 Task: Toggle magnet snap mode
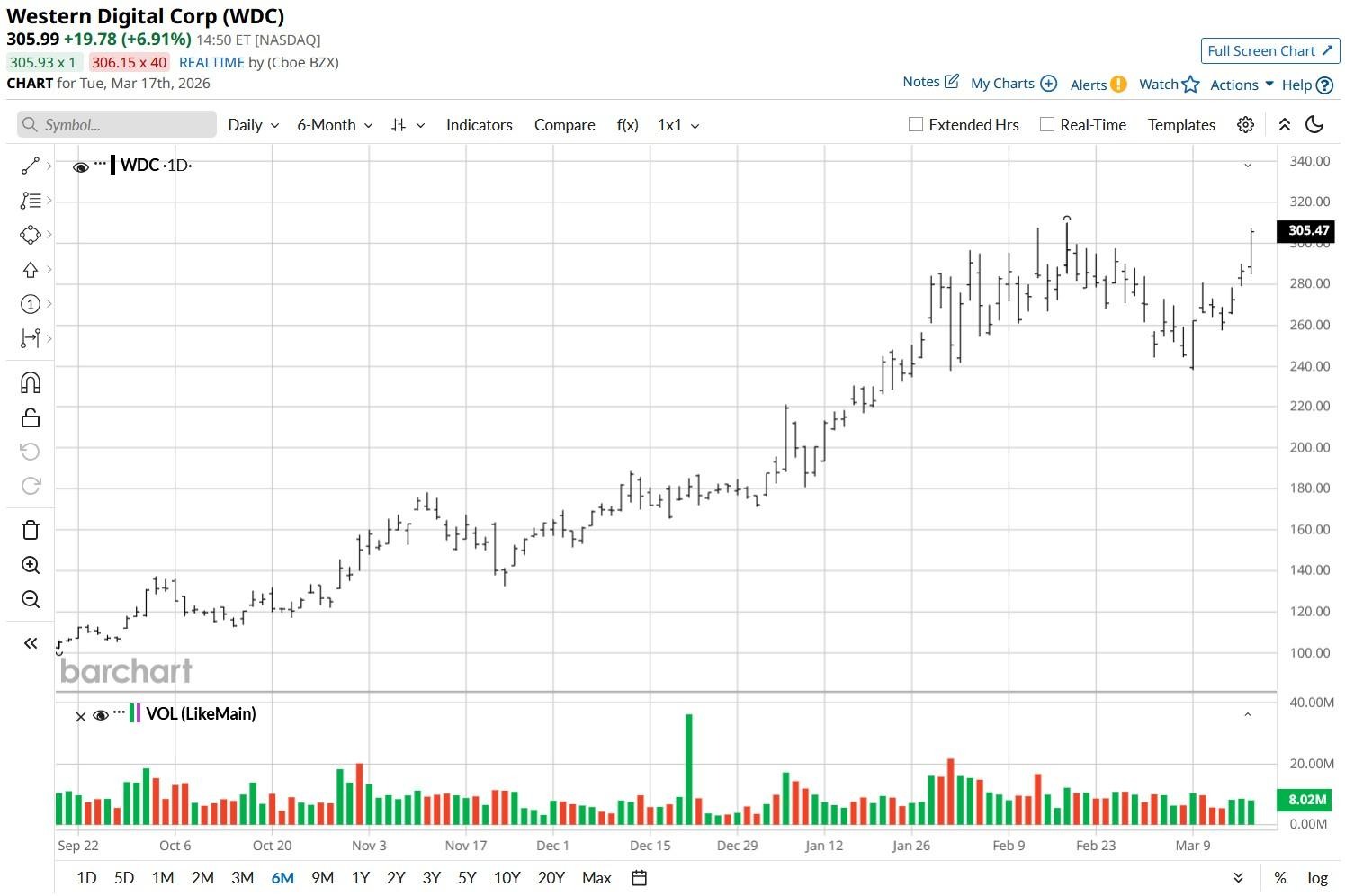(30, 383)
